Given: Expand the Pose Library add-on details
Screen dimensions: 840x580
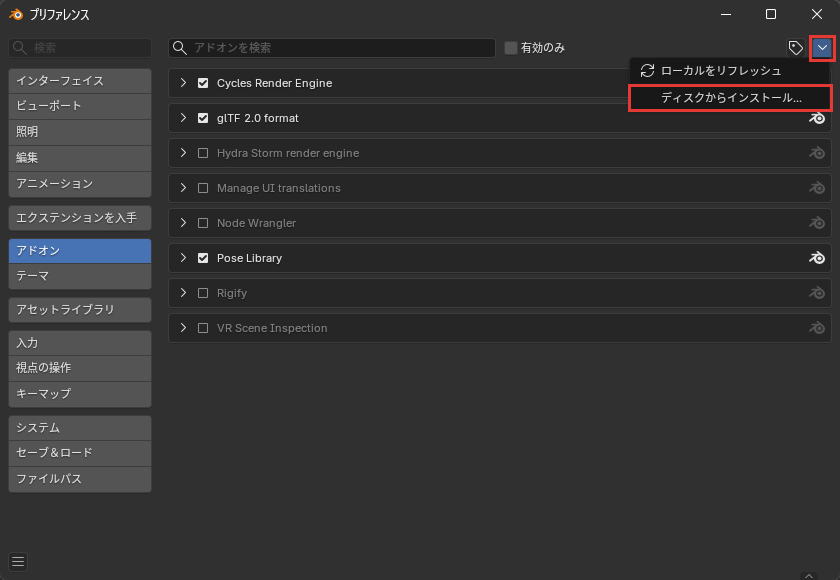Looking at the screenshot, I should pyautogui.click(x=183, y=258).
